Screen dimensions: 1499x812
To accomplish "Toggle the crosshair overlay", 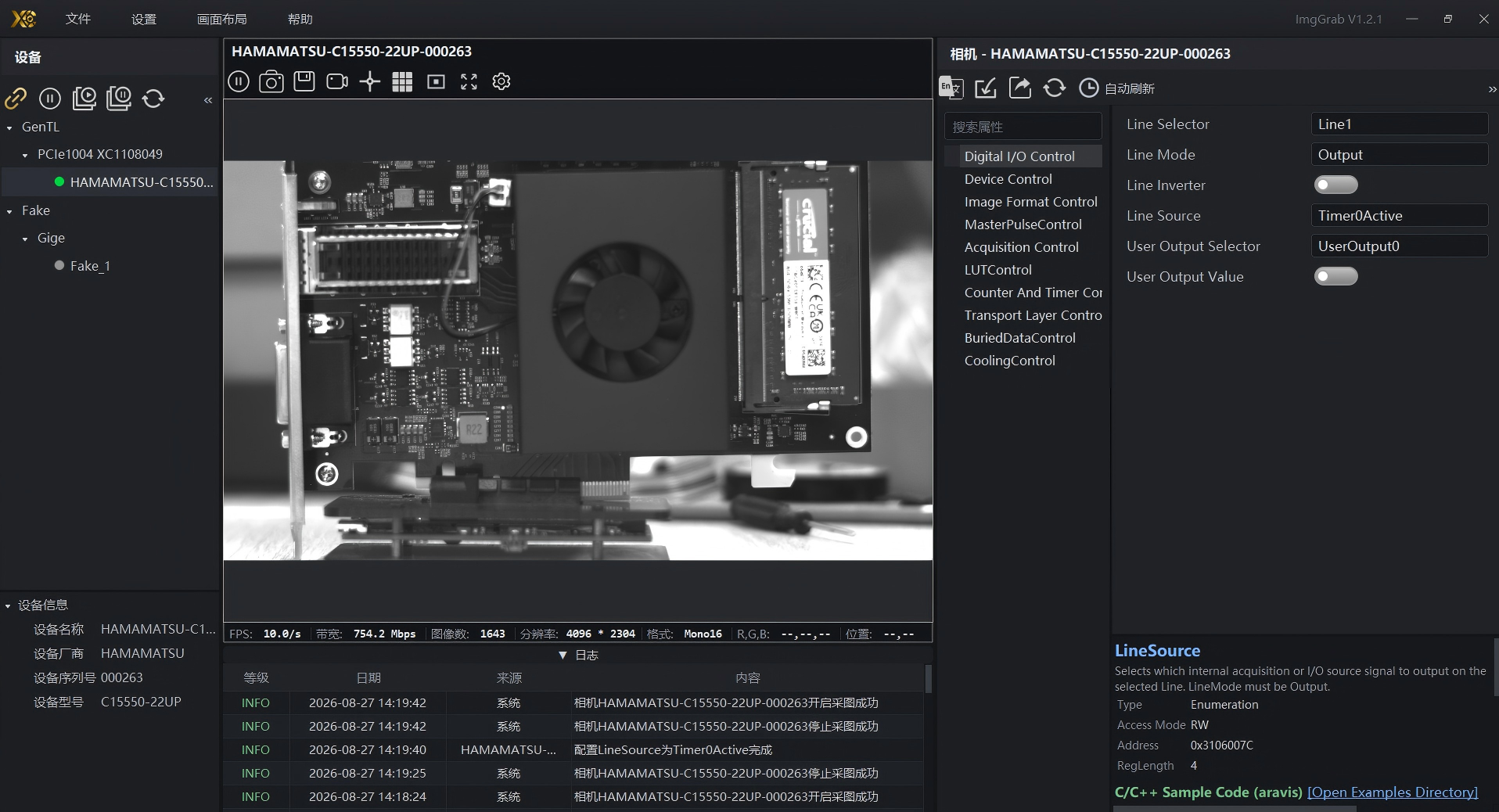I will (370, 81).
